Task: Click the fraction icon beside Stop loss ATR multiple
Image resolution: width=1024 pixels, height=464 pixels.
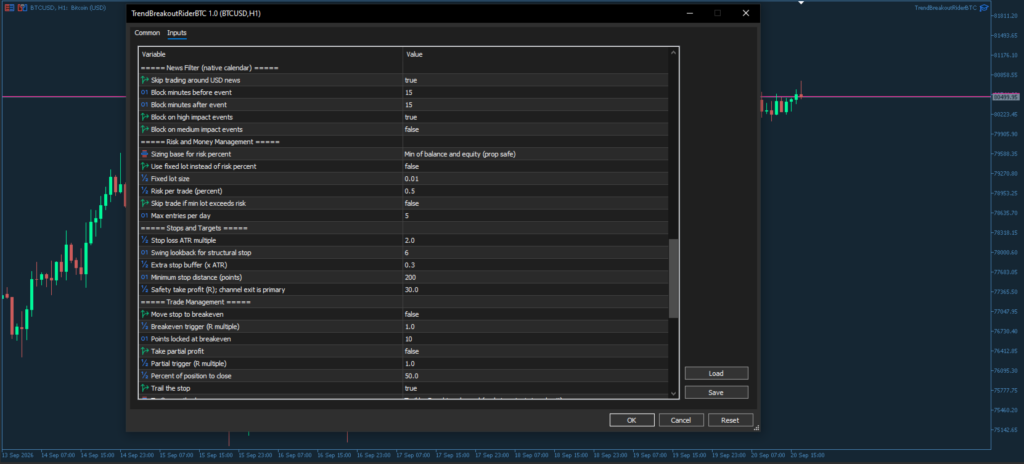Action: (145, 240)
